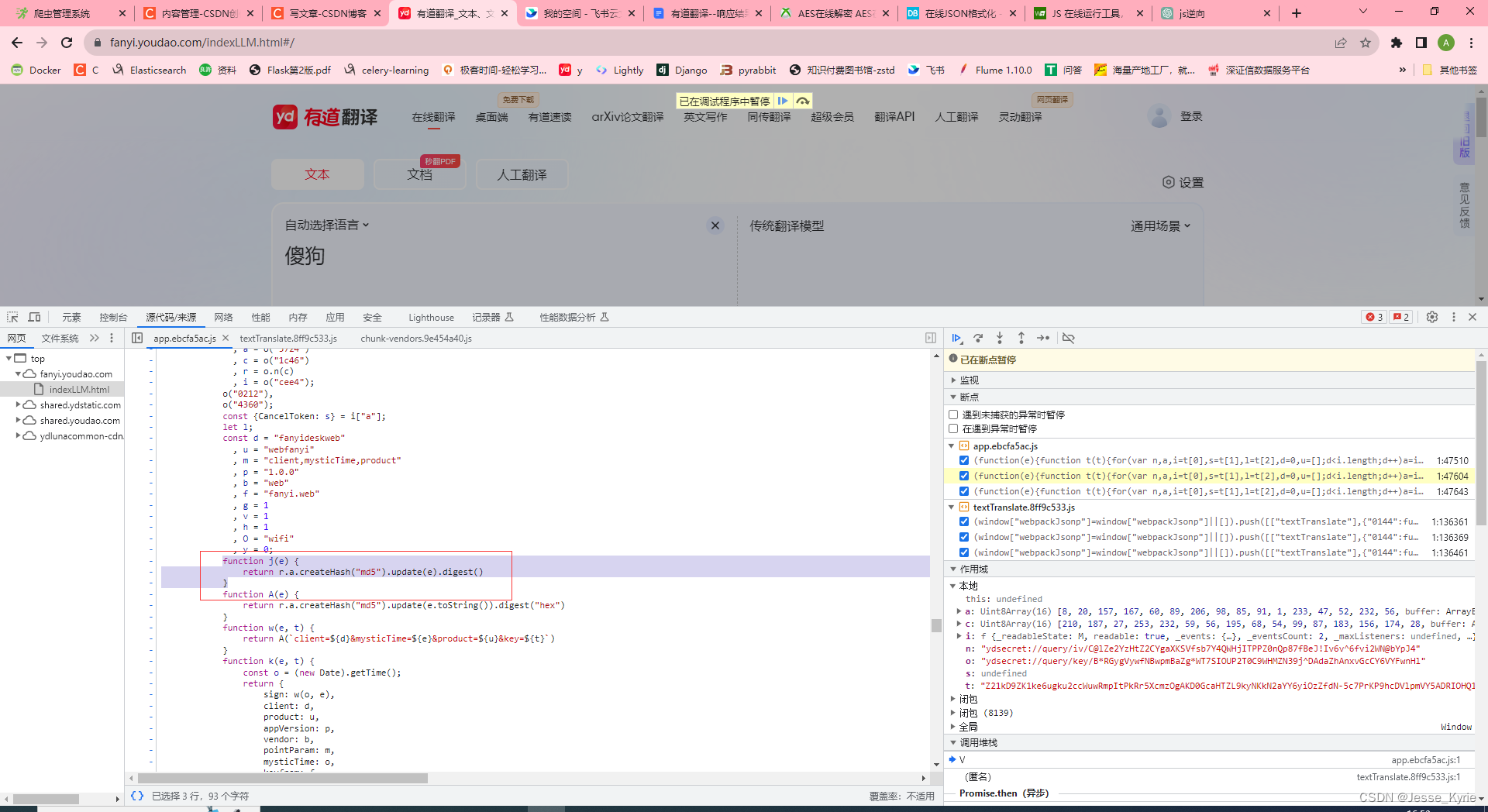Screen dimensions: 1488x812
Task: Select the (匿名) call stack frame
Action: tap(978, 776)
